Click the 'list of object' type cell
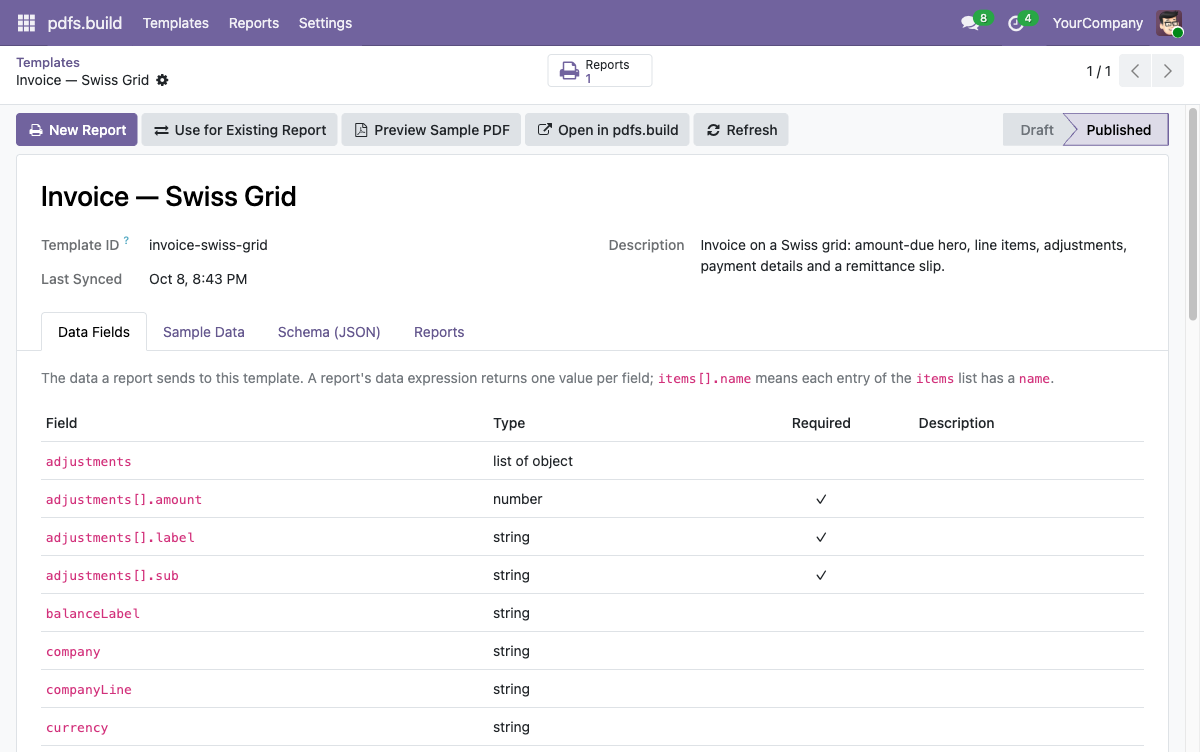This screenshot has height=752, width=1200. (x=533, y=461)
